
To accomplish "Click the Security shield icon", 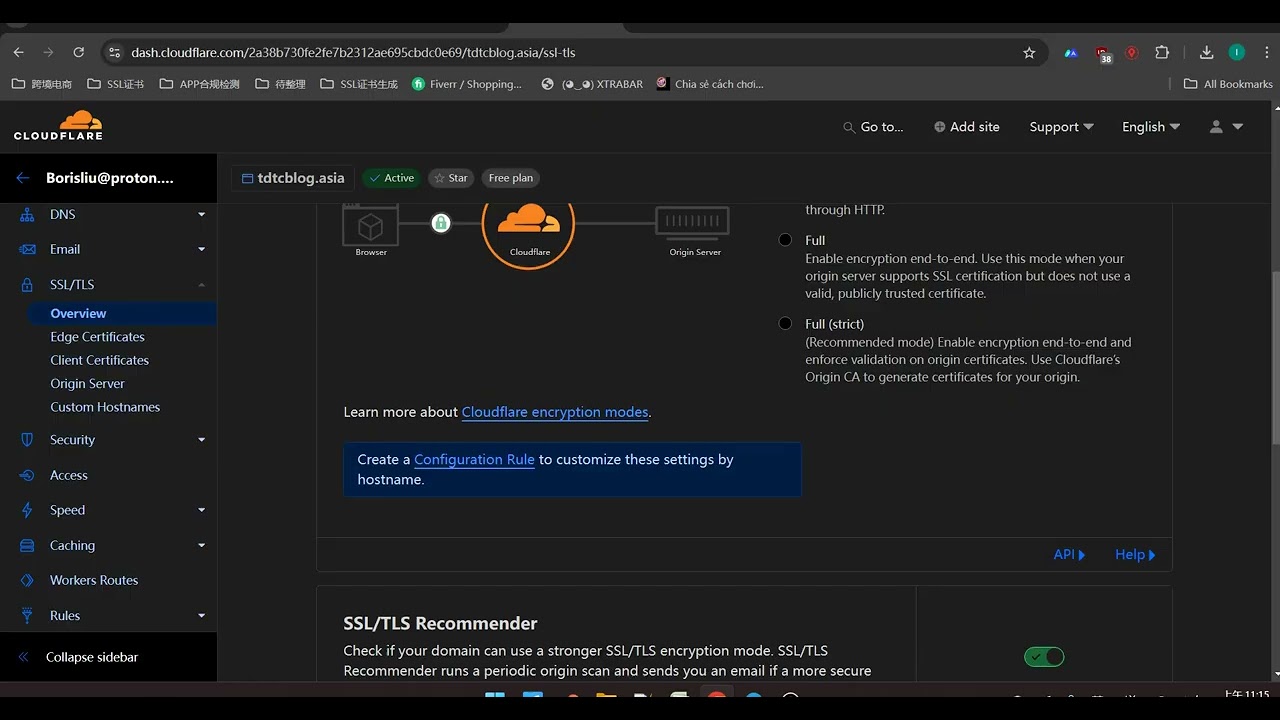I will [x=27, y=439].
